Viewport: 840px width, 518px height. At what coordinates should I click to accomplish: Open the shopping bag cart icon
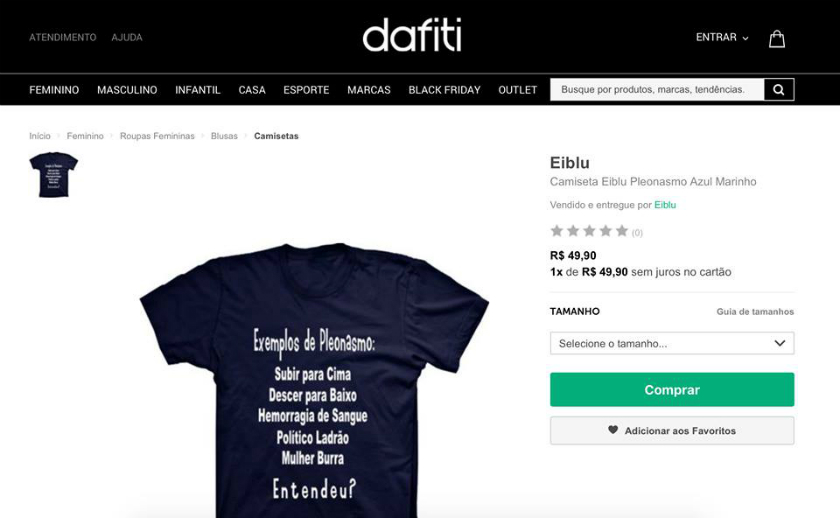(777, 39)
